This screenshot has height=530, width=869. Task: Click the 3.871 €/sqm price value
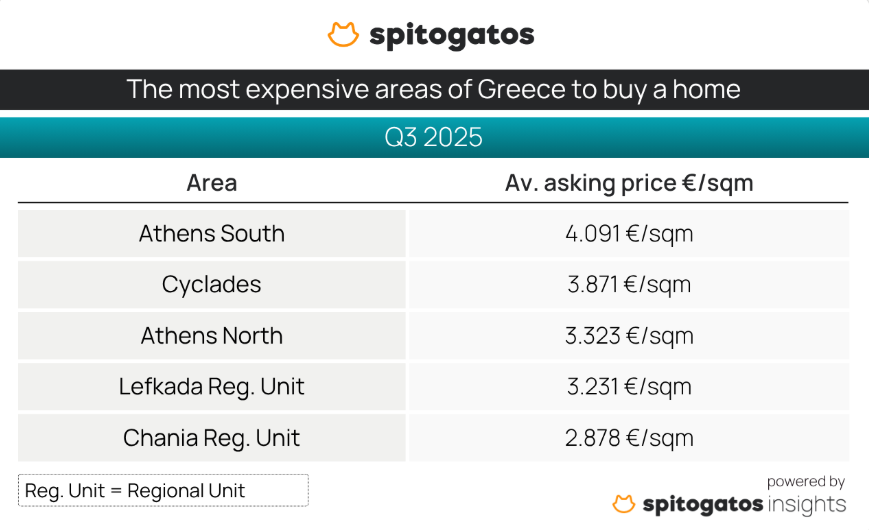point(628,285)
